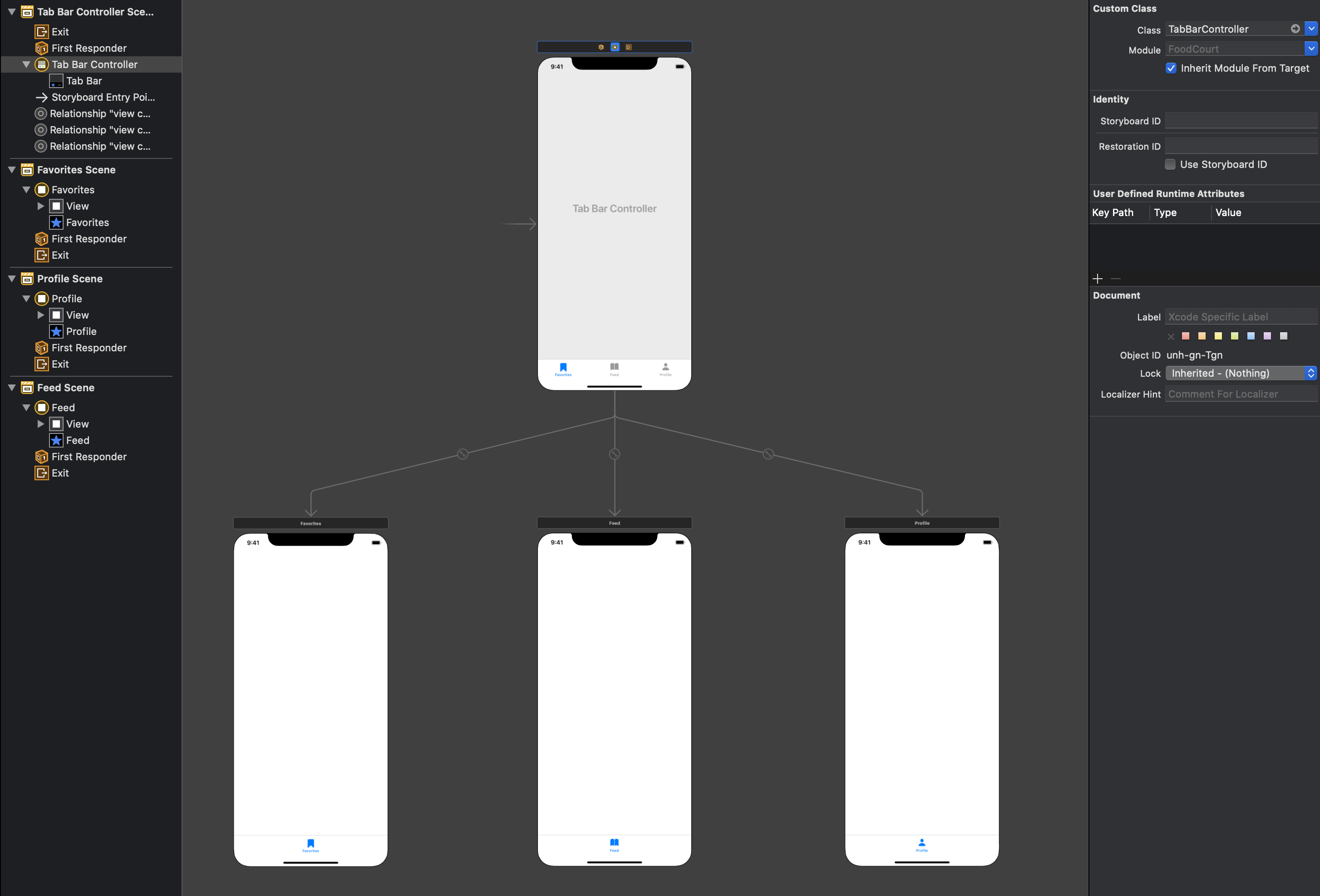Jump to class via arrow in Class field
The image size is (1320, 896).
tap(1295, 29)
